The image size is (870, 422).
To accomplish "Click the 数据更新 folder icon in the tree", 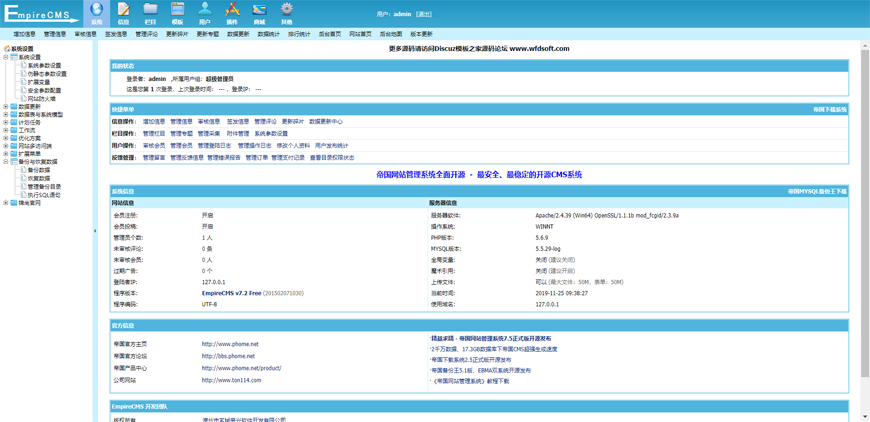I will pos(13,106).
